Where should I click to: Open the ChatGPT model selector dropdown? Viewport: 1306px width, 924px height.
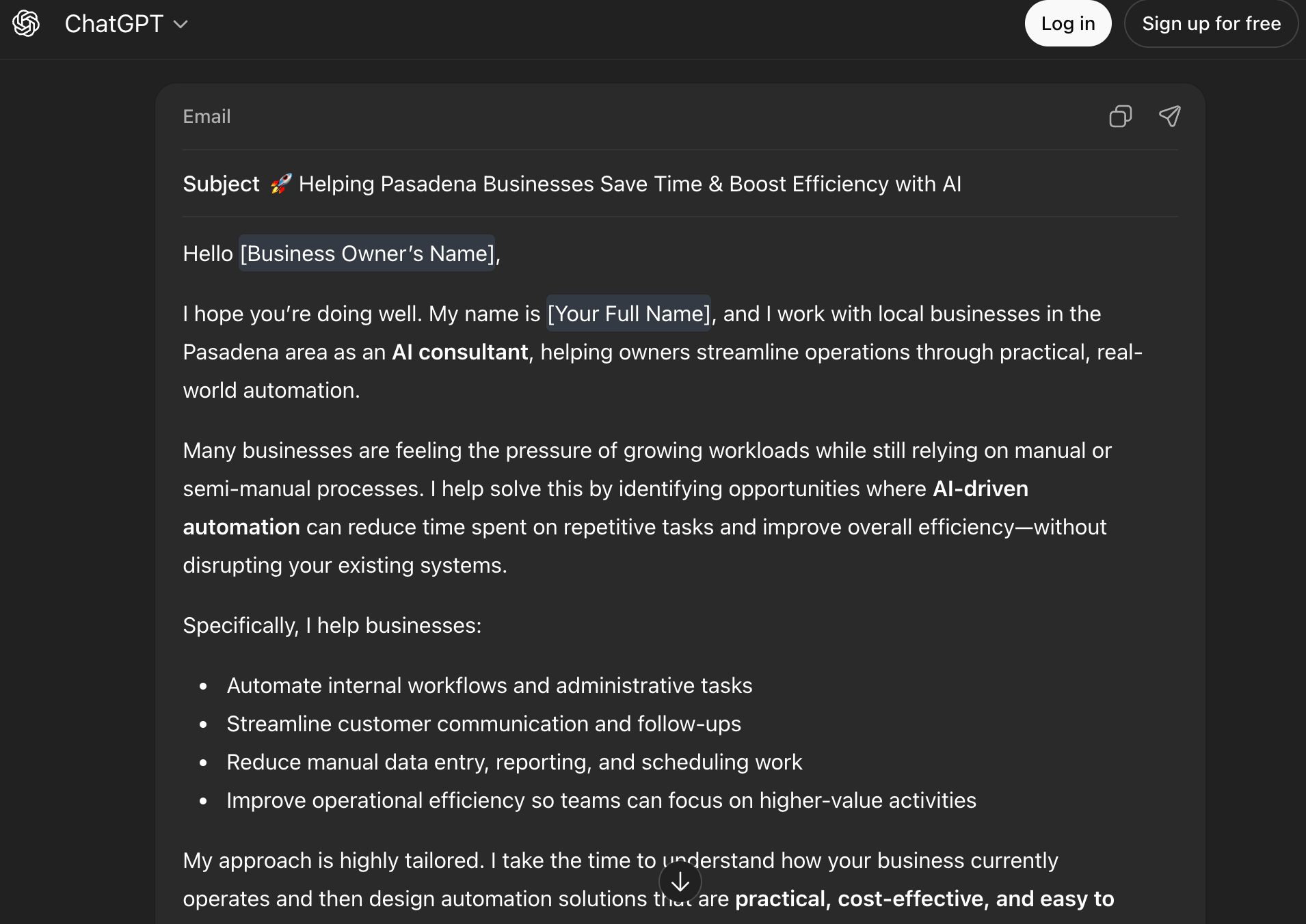click(126, 24)
